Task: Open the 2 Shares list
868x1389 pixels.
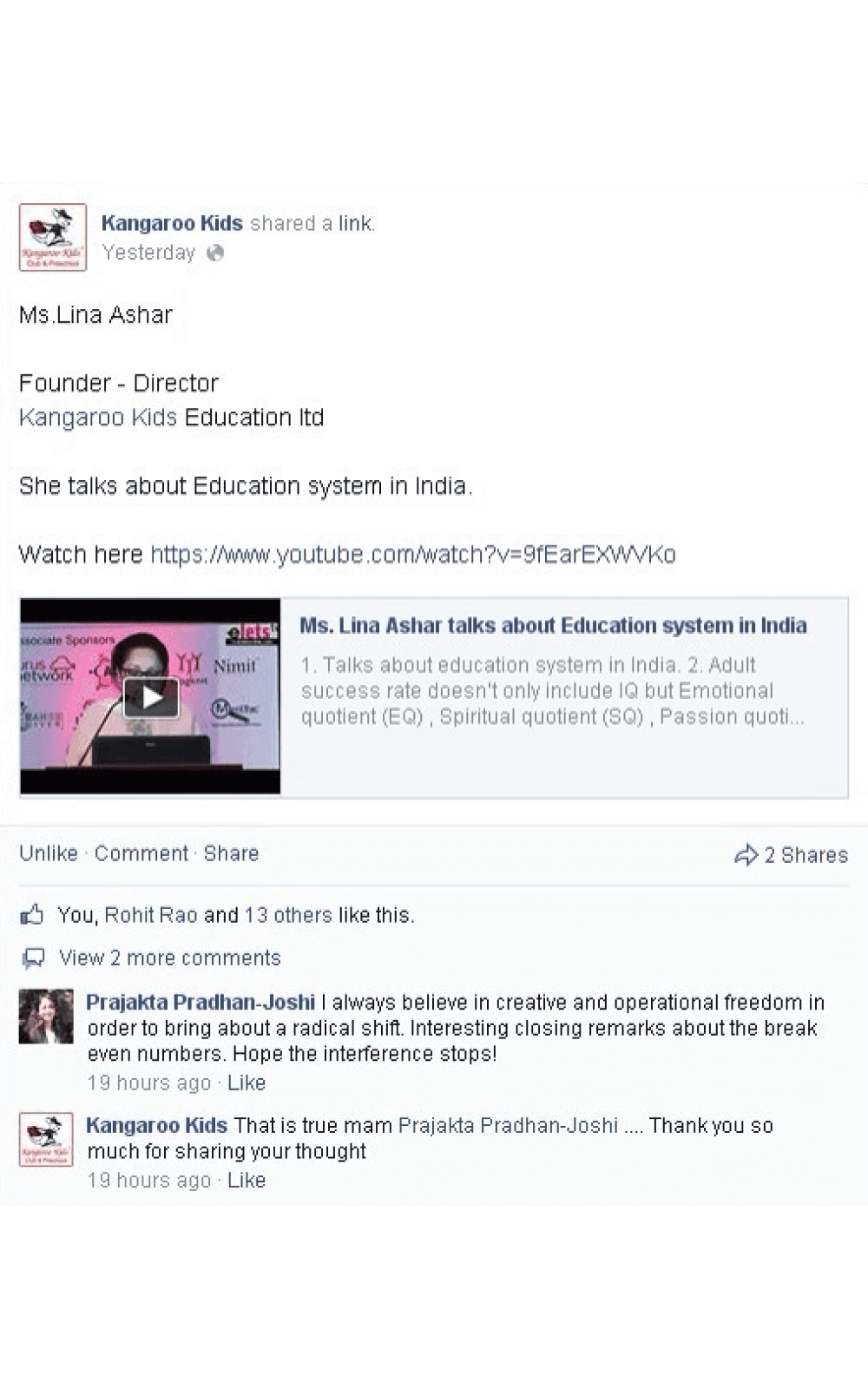Action: point(806,855)
